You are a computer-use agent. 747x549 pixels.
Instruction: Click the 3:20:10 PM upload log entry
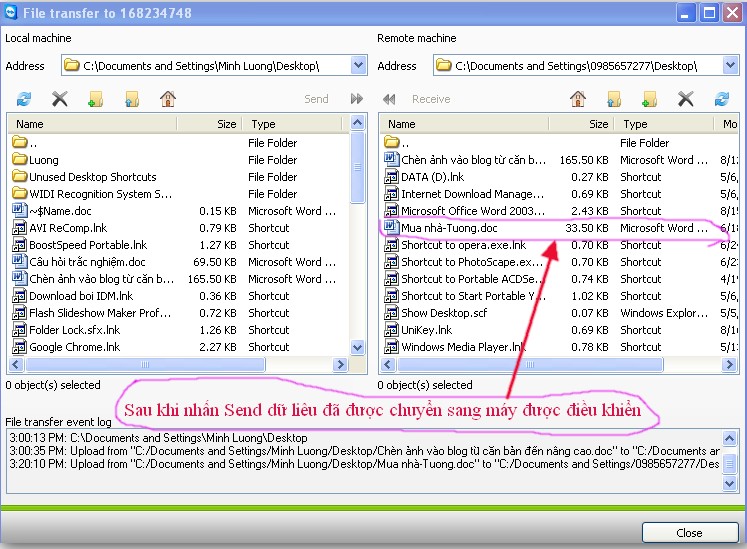point(364,464)
